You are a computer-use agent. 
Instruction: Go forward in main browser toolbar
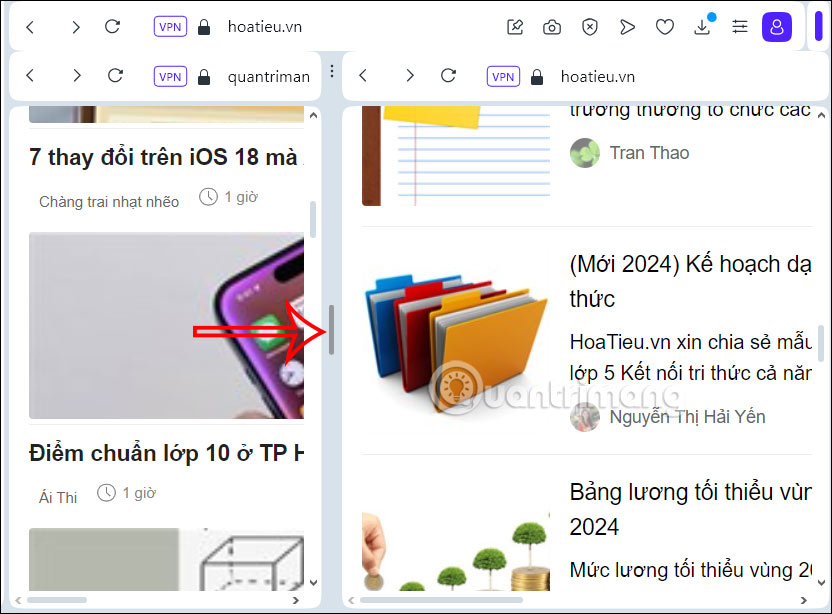[x=76, y=27]
